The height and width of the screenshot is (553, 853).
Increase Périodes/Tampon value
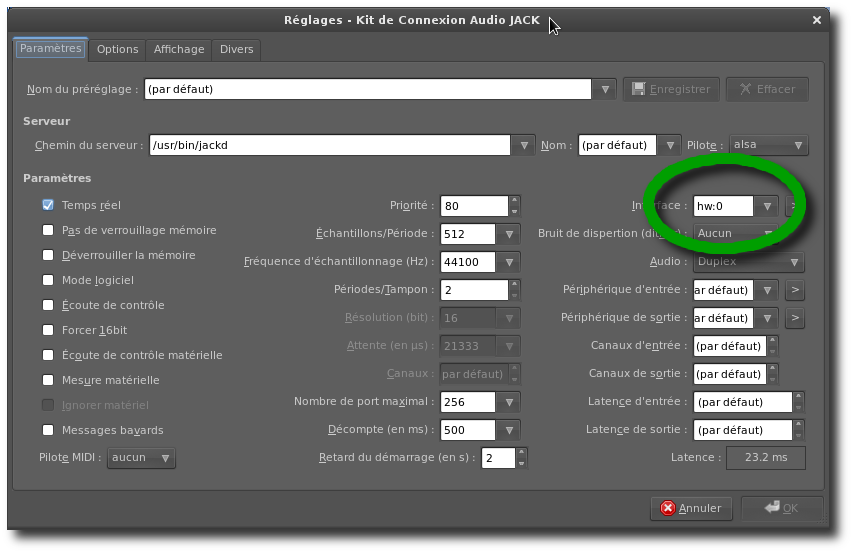514,284
